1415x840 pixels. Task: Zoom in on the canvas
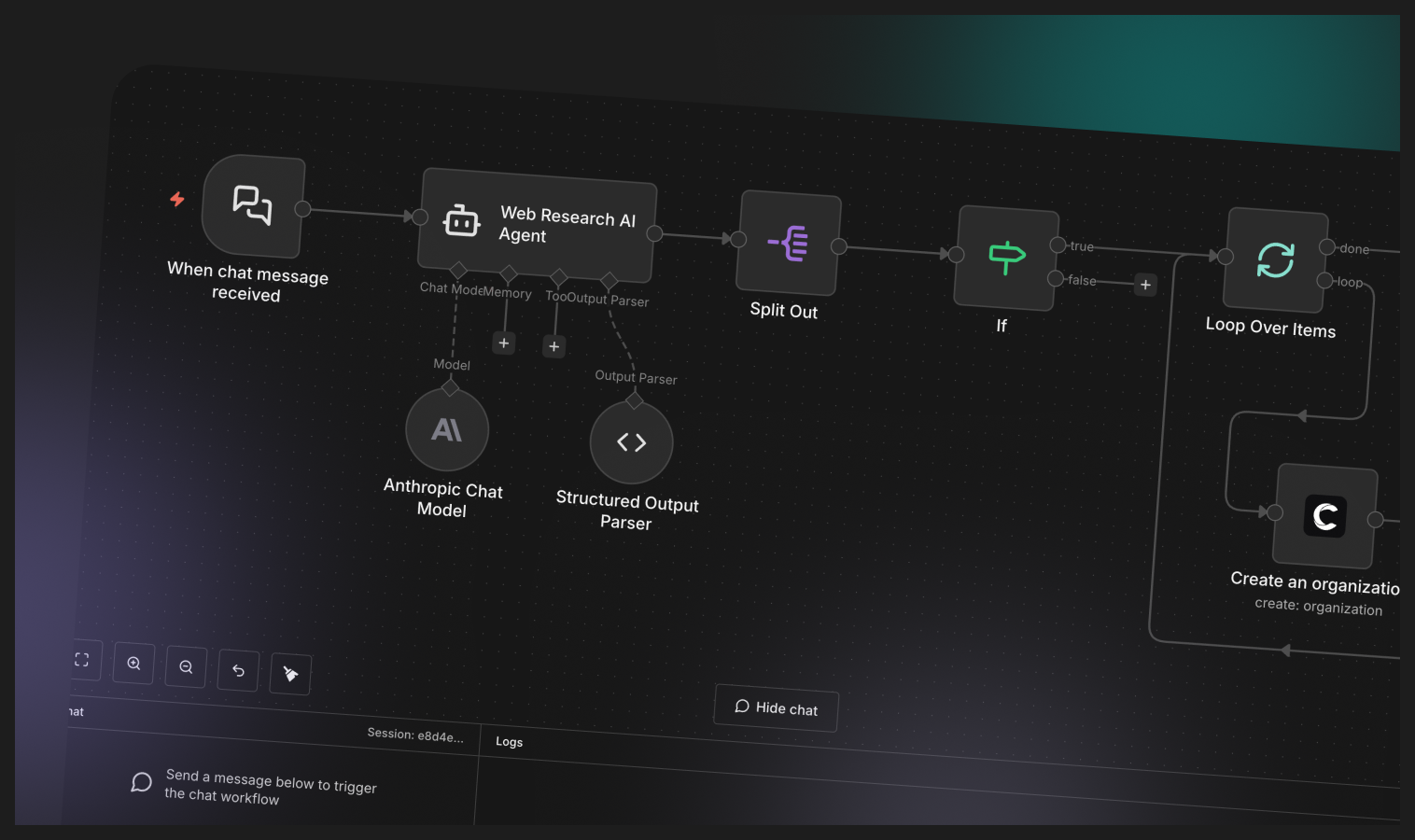tap(134, 664)
